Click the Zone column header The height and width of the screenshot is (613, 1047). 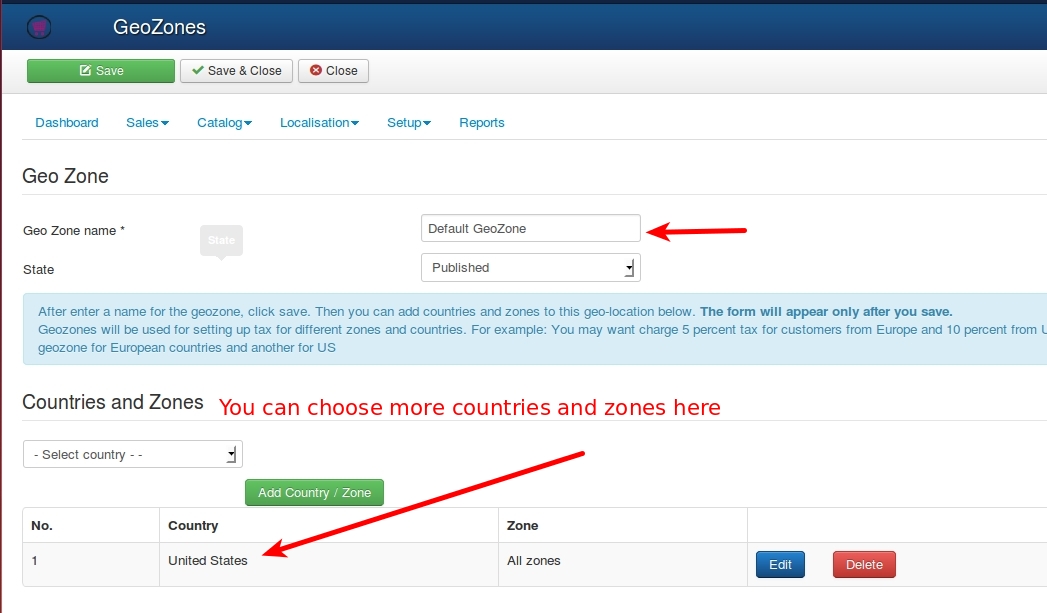tap(522, 526)
